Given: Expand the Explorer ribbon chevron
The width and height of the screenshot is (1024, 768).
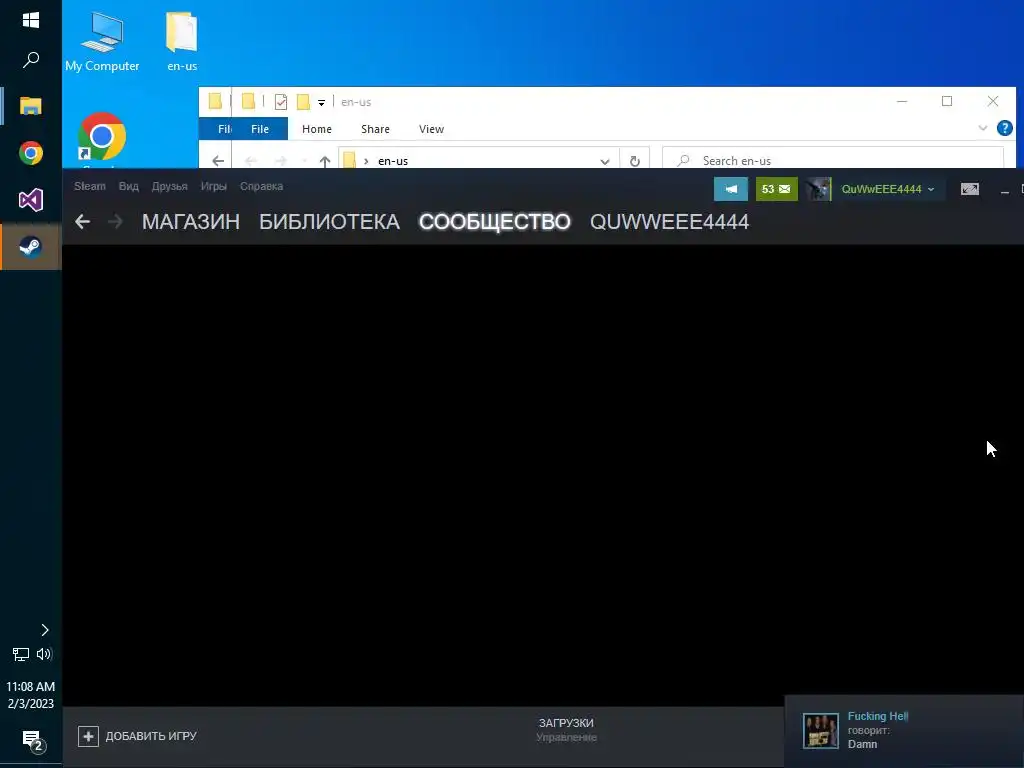Looking at the screenshot, I should pos(982,128).
